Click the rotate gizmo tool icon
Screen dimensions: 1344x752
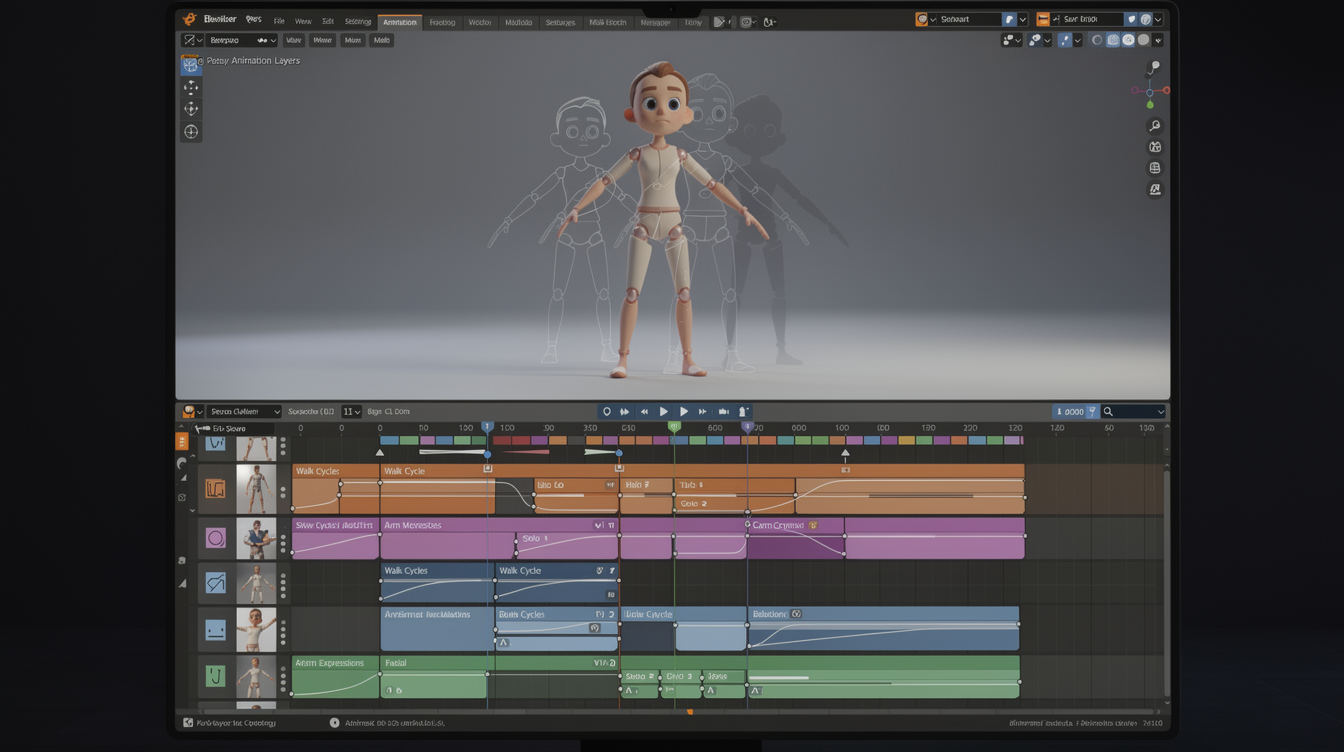pyautogui.click(x=191, y=108)
